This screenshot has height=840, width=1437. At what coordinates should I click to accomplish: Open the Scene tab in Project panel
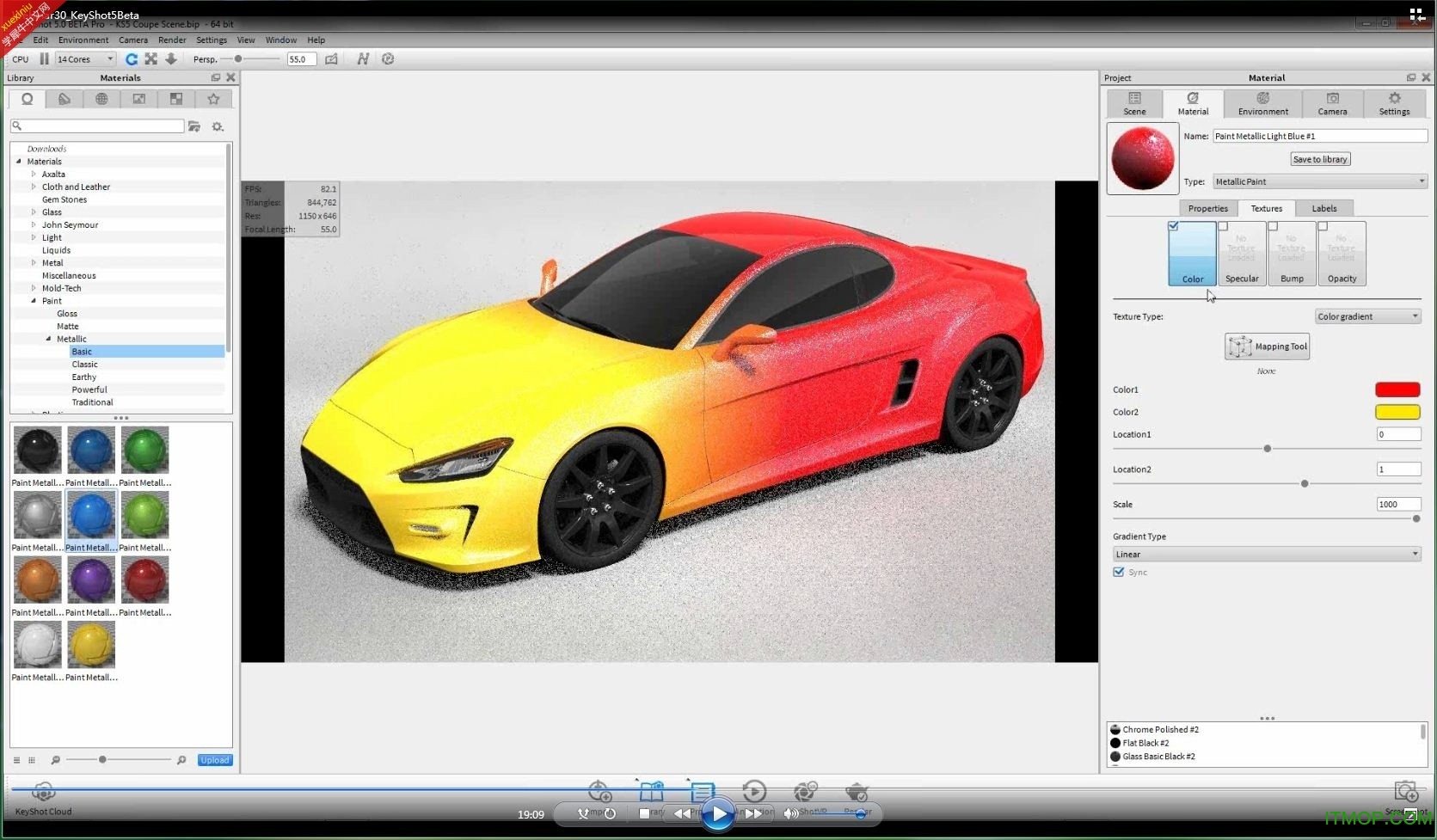tap(1134, 103)
